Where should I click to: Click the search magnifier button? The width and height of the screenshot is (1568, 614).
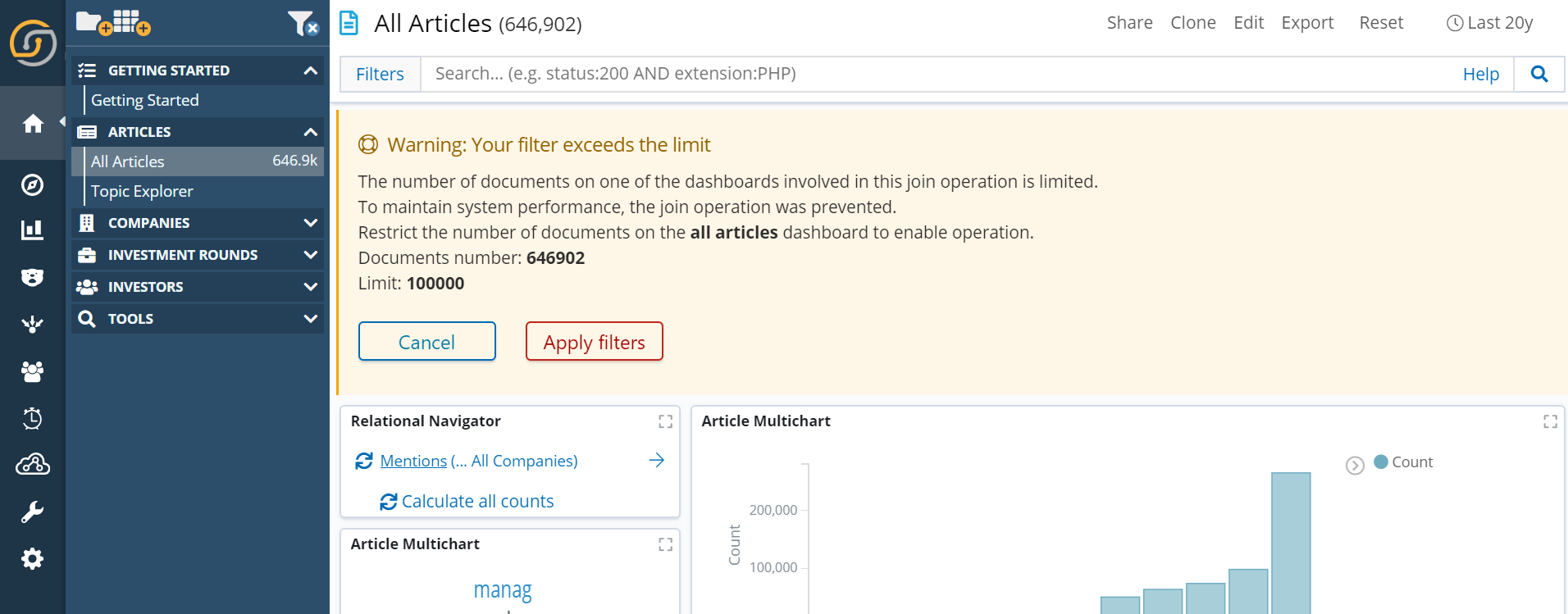click(x=1539, y=74)
